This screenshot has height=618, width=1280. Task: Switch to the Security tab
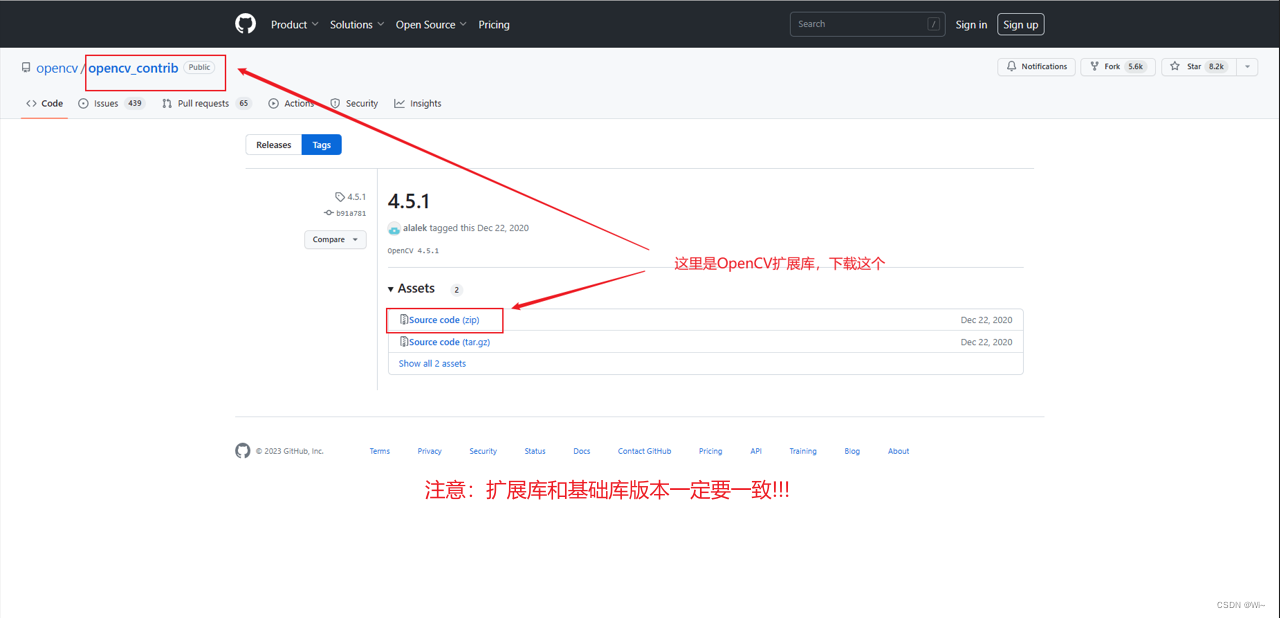click(x=354, y=103)
